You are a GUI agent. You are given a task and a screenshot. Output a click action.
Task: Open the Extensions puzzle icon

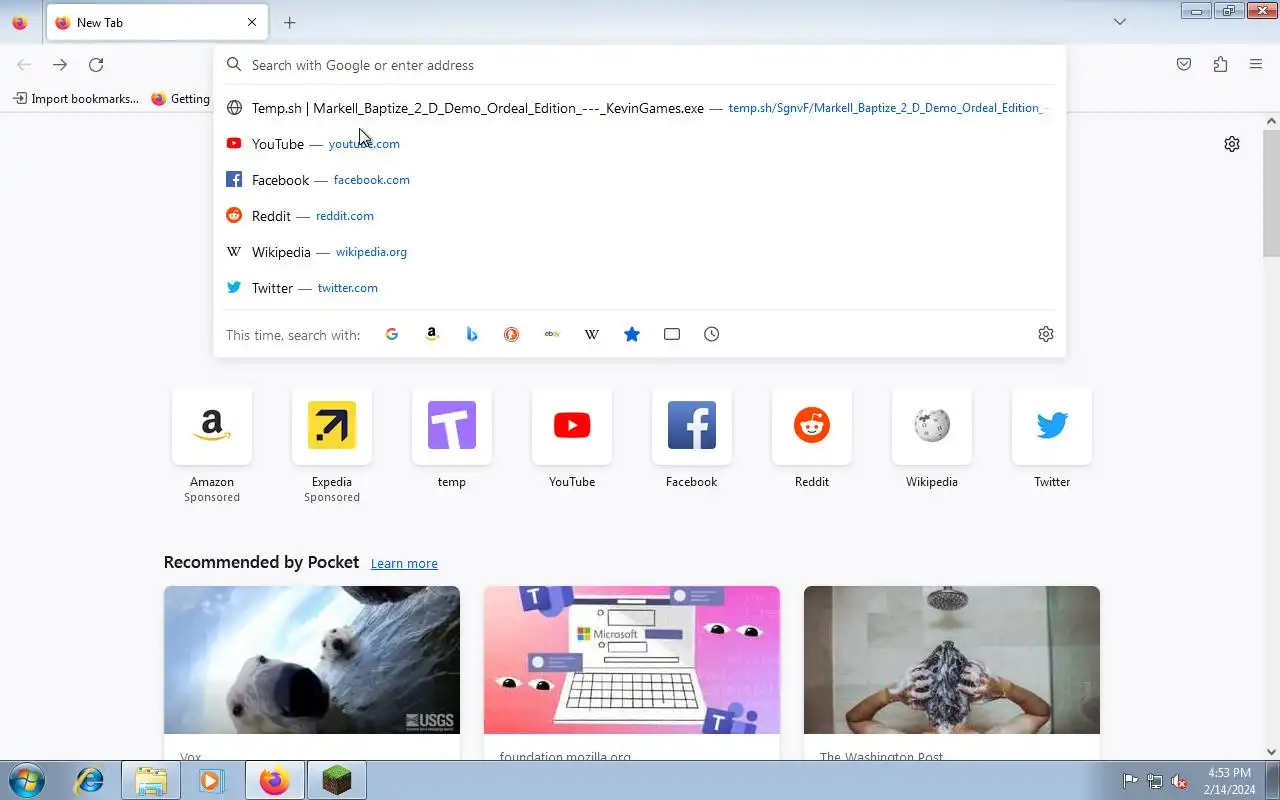click(x=1220, y=64)
